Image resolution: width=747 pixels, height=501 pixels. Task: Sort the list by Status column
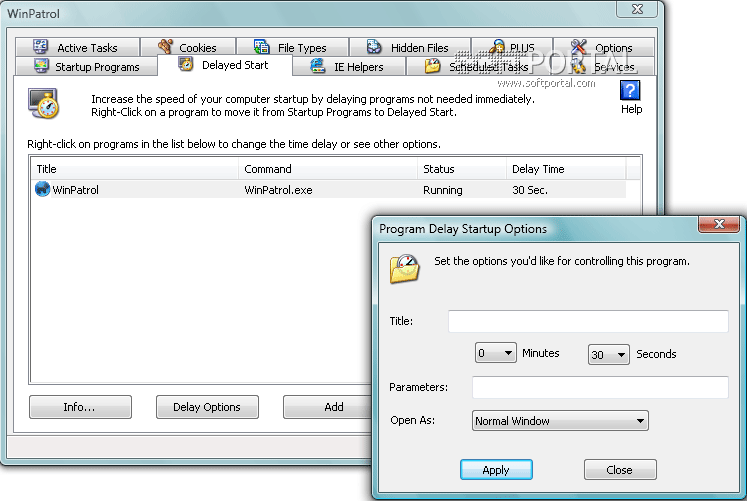pos(462,169)
